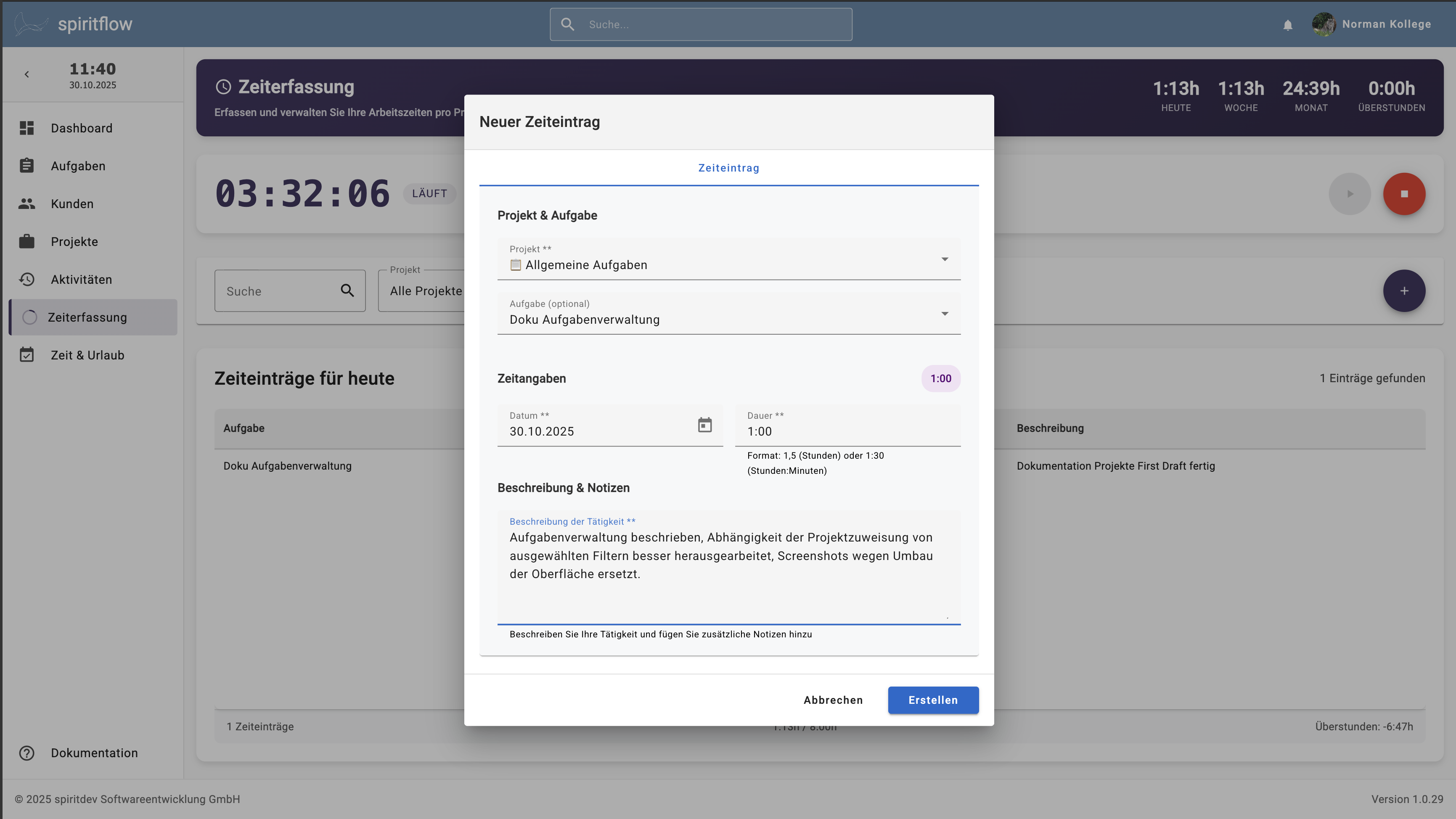Click the Projekt dropdown arrow
Image resolution: width=1456 pixels, height=819 pixels.
coord(945,259)
